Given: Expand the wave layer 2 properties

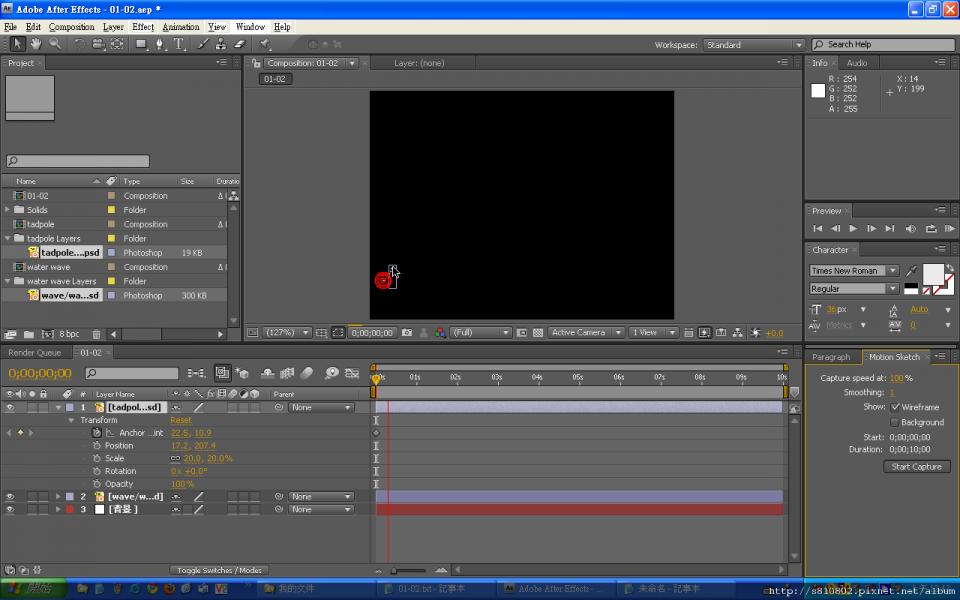Looking at the screenshot, I should (x=58, y=497).
